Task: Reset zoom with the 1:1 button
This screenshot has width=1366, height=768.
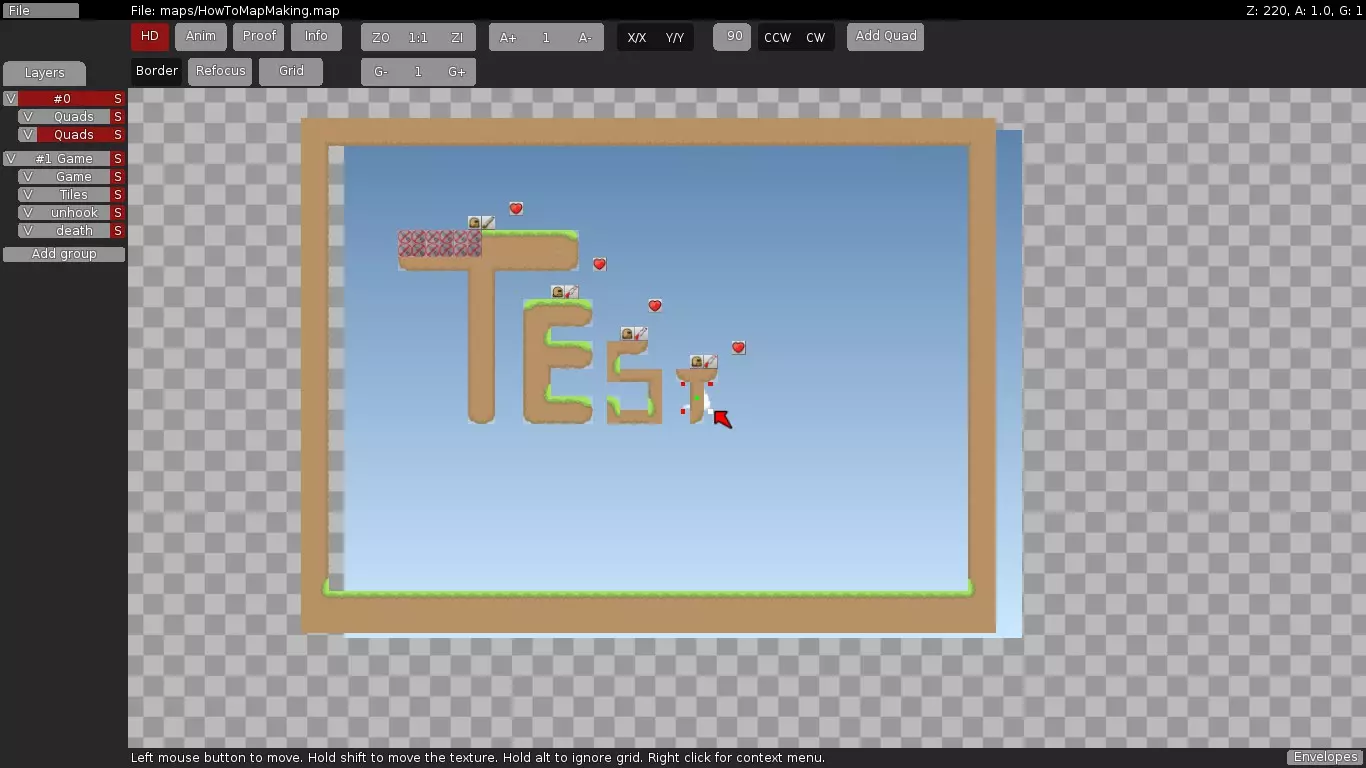Action: pyautogui.click(x=418, y=38)
